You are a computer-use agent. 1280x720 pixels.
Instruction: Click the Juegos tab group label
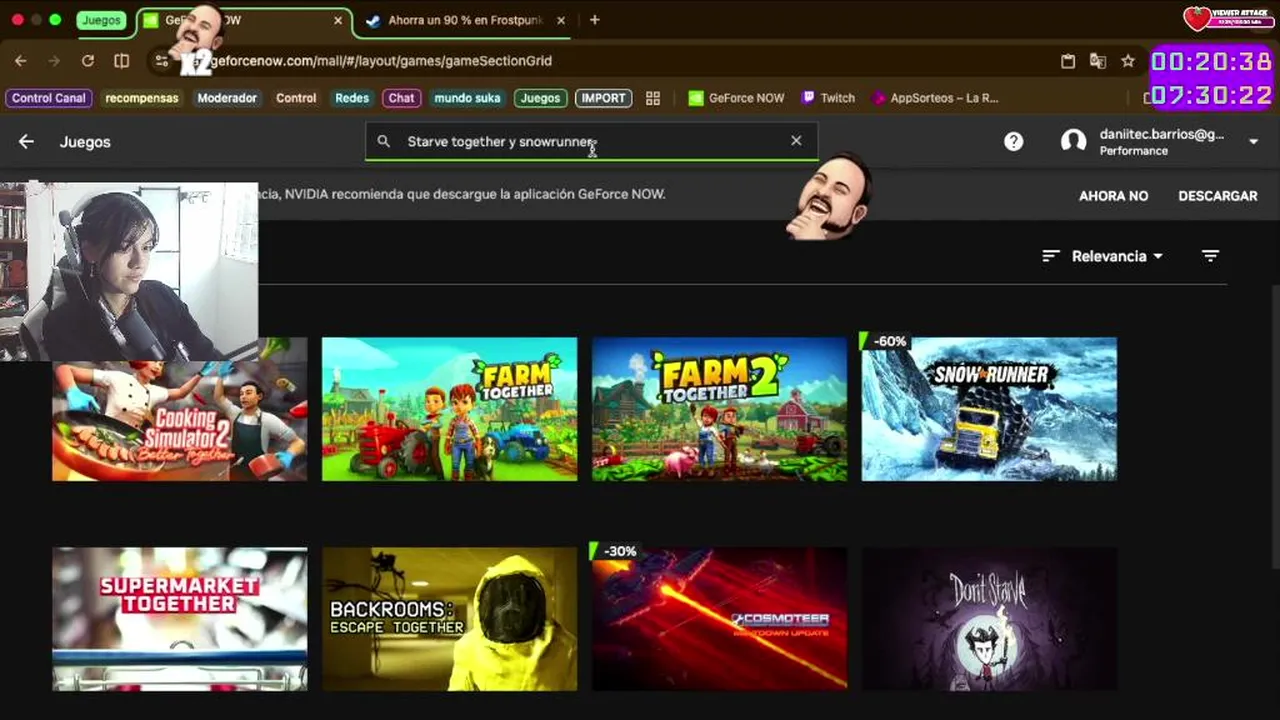coord(101,20)
